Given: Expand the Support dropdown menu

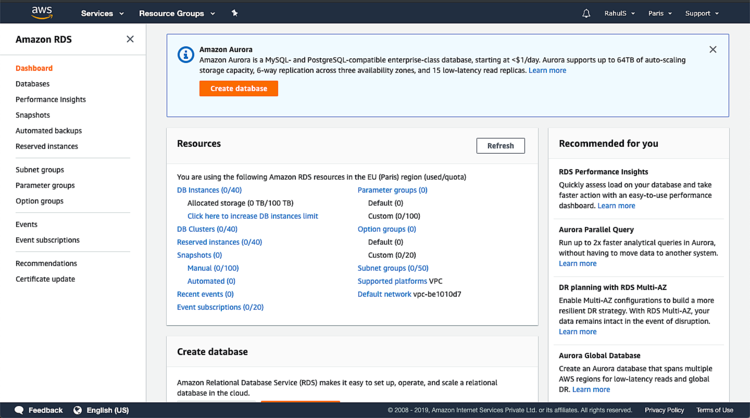Looking at the screenshot, I should 702,13.
